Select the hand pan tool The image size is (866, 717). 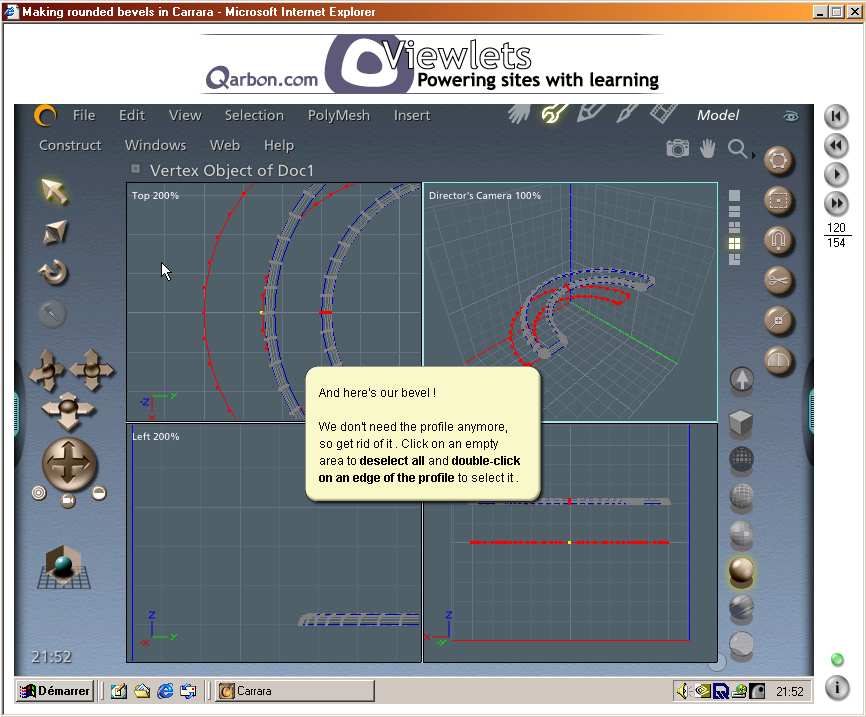pyautogui.click(x=708, y=149)
